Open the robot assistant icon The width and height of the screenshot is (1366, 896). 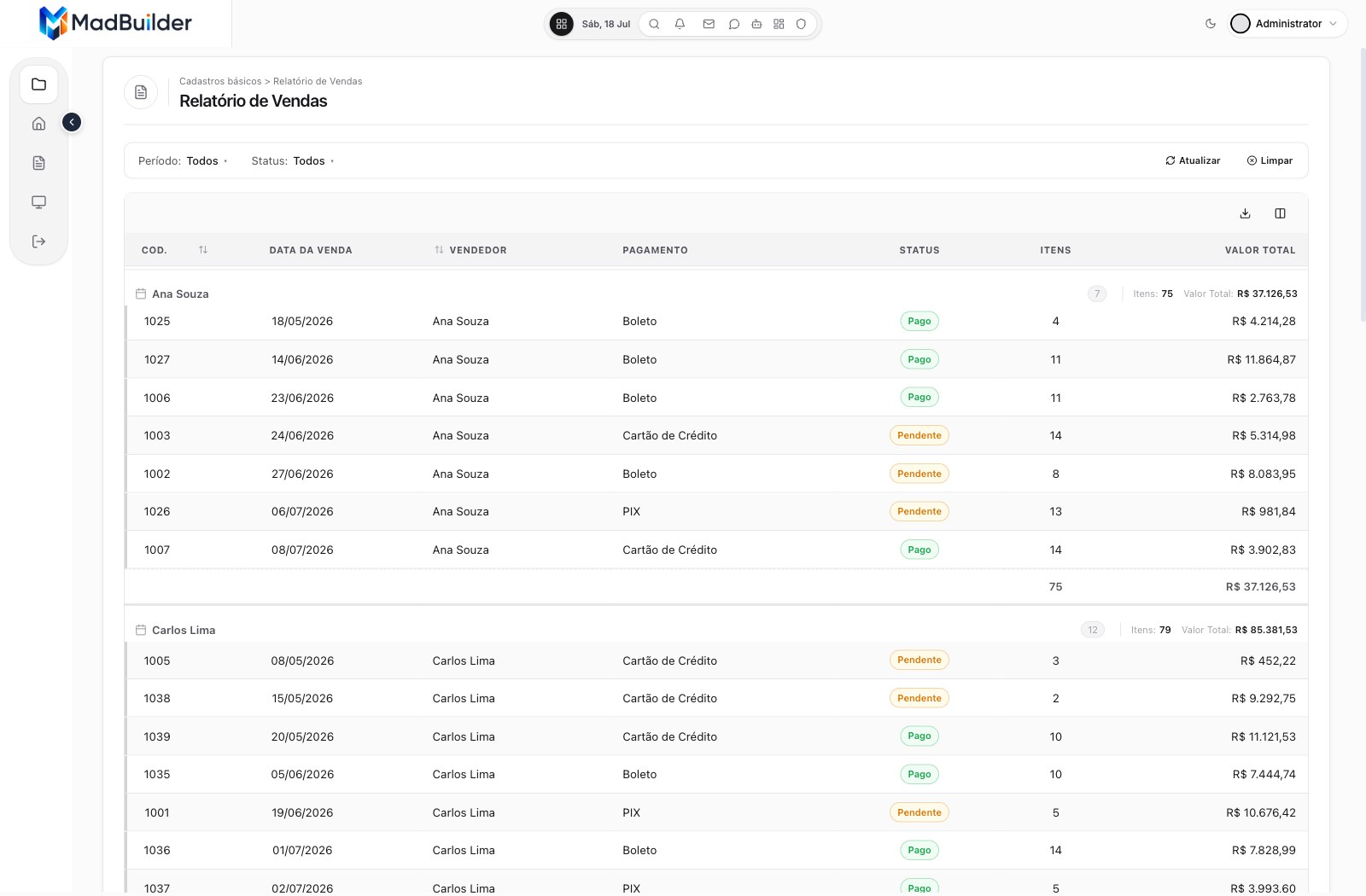756,24
